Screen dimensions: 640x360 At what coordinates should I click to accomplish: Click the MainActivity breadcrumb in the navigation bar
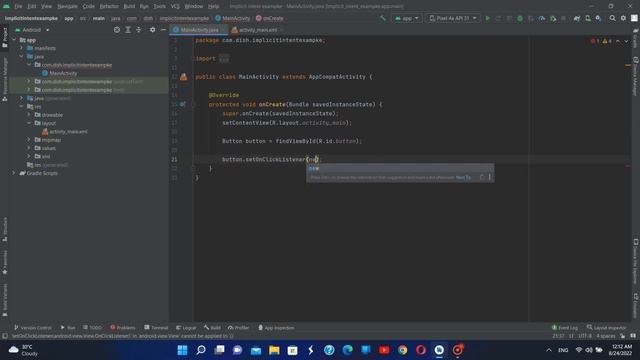[232, 18]
